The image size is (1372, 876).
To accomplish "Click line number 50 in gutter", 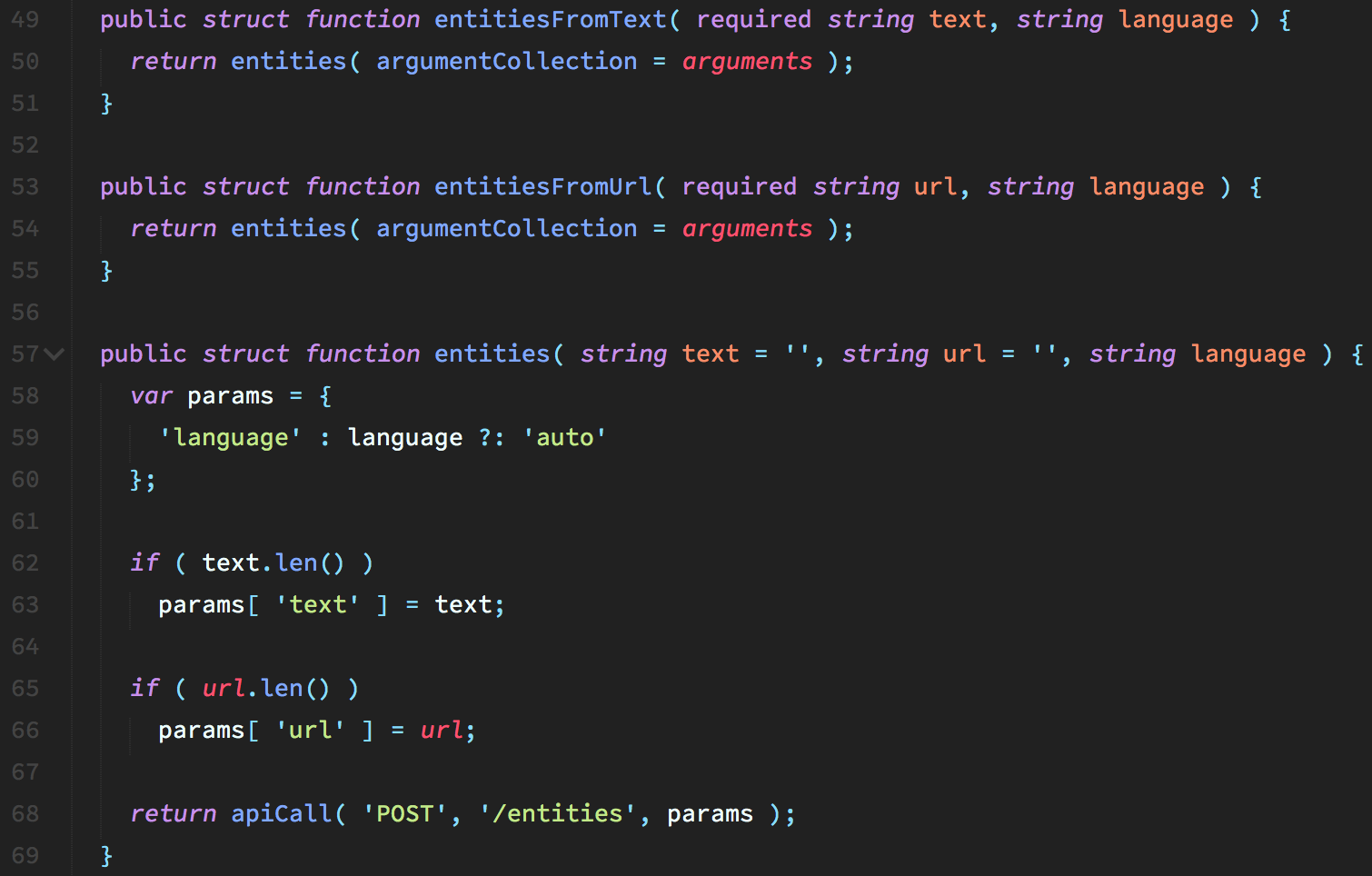I will pos(25,61).
